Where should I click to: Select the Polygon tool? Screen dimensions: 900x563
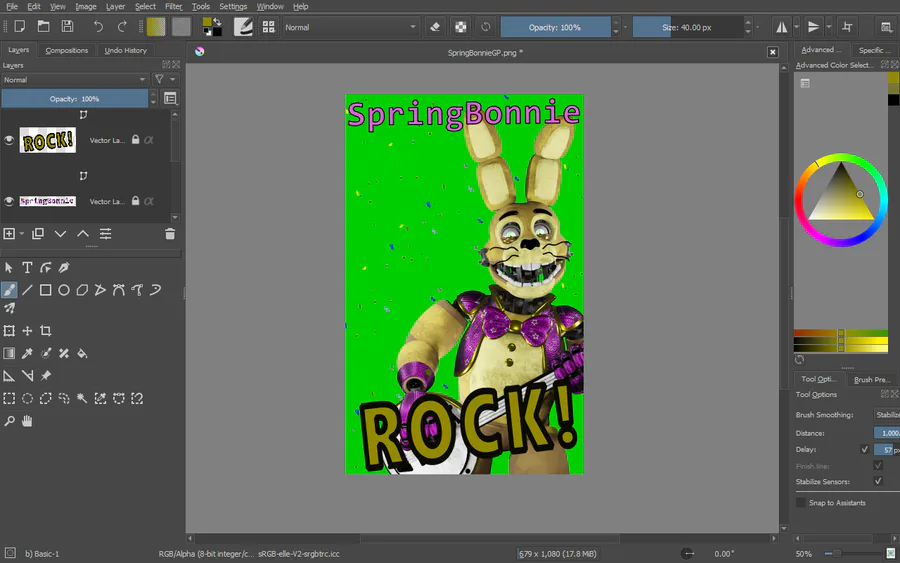[82, 290]
